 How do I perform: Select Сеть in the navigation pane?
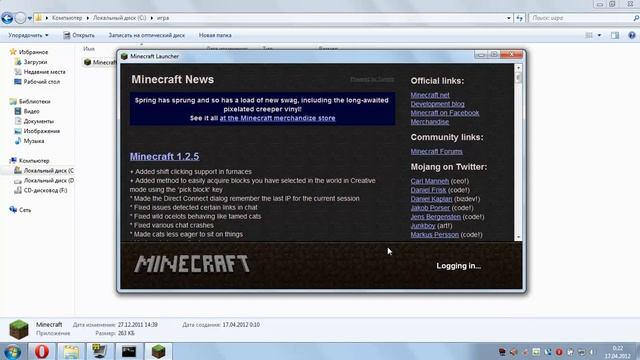(x=20, y=210)
